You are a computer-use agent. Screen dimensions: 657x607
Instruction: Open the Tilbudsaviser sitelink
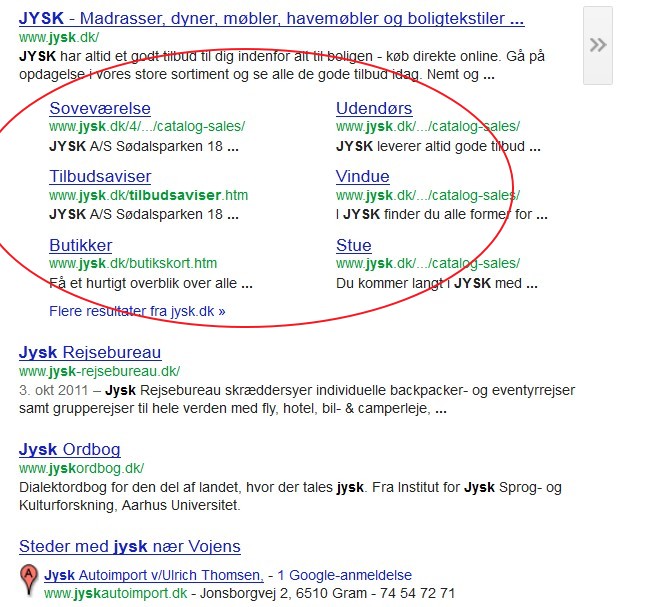(x=100, y=176)
